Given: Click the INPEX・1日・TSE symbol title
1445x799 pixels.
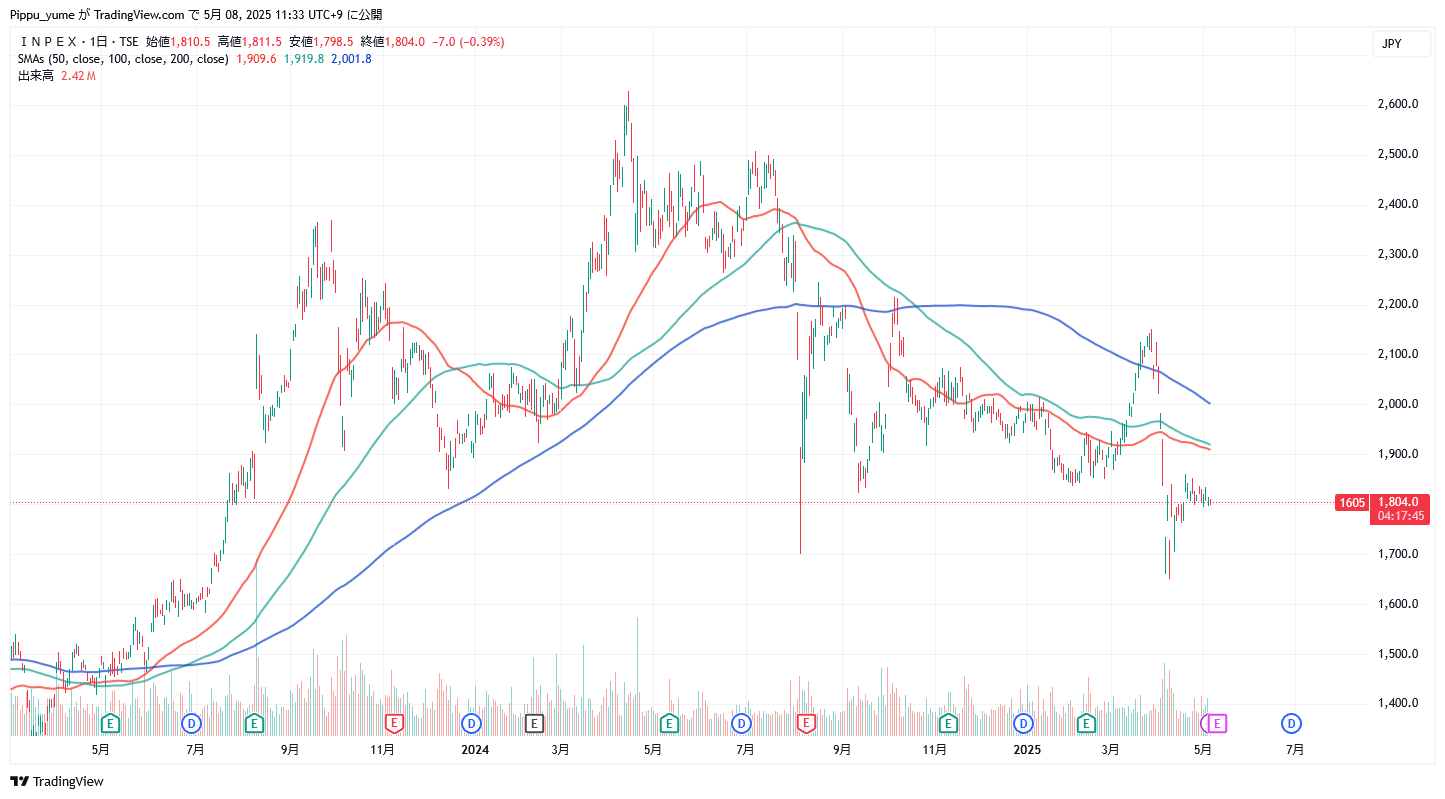Looking at the screenshot, I should [79, 42].
